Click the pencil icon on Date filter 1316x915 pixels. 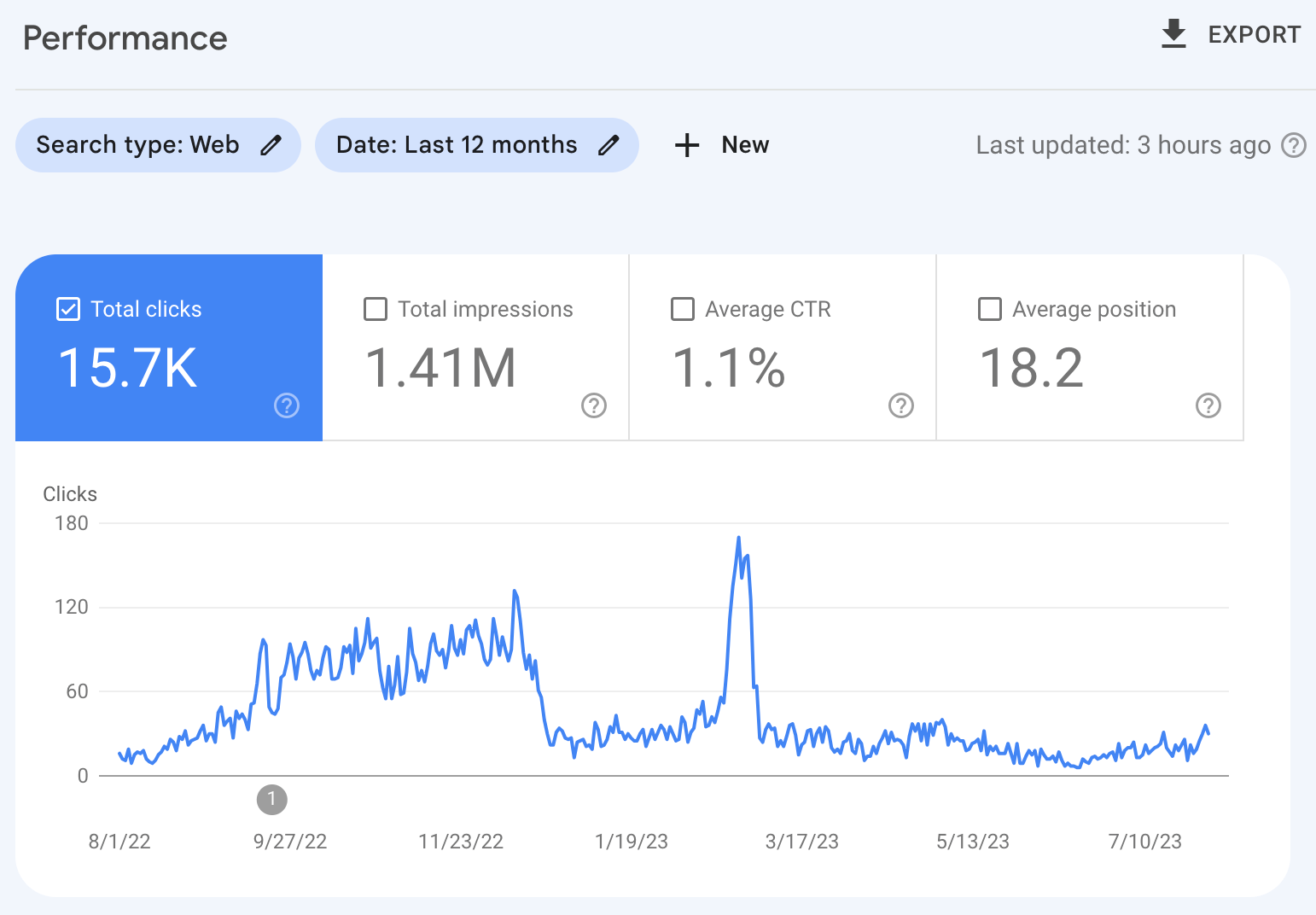609,145
